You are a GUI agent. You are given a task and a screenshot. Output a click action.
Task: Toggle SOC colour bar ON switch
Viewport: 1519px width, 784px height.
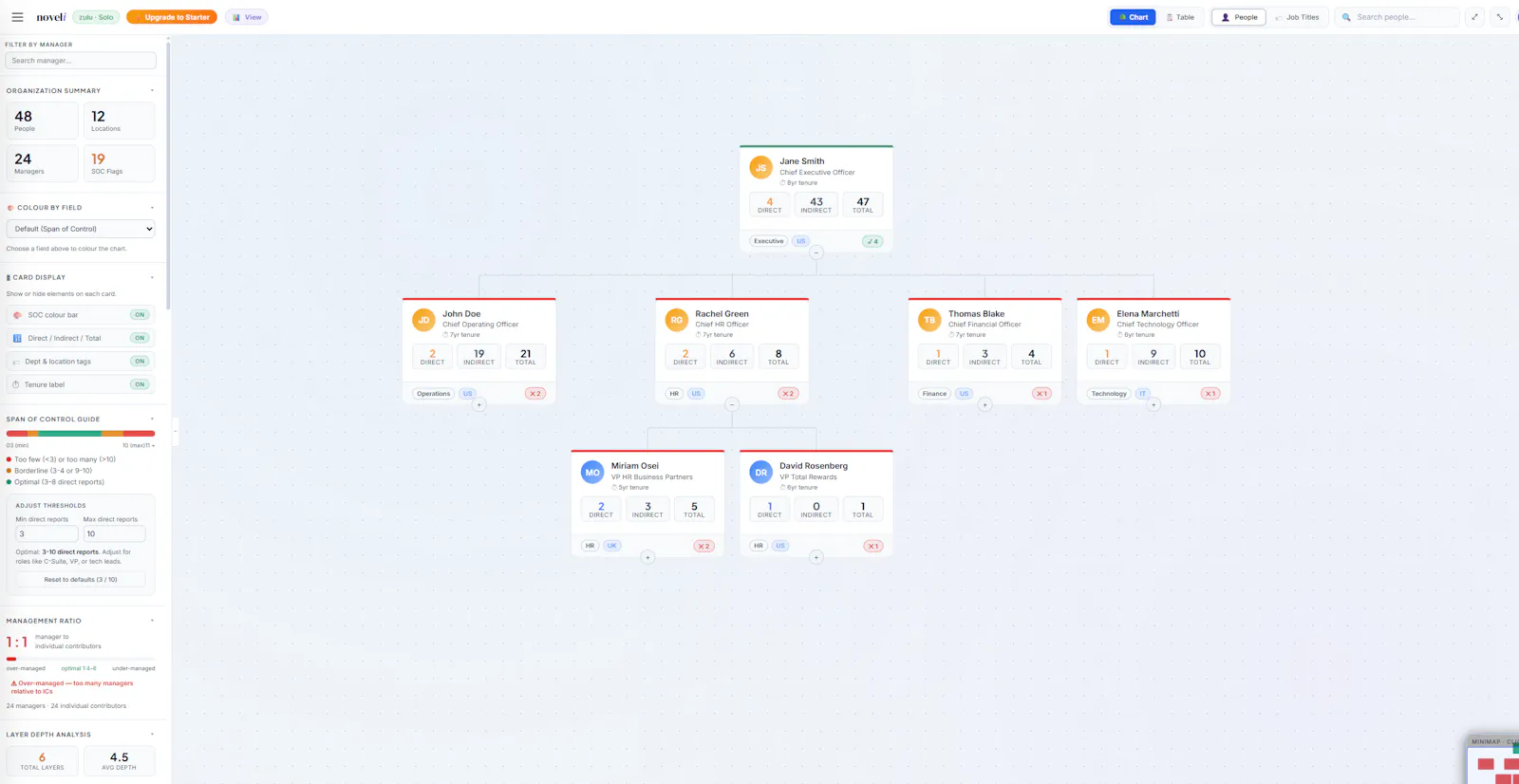pyautogui.click(x=140, y=315)
